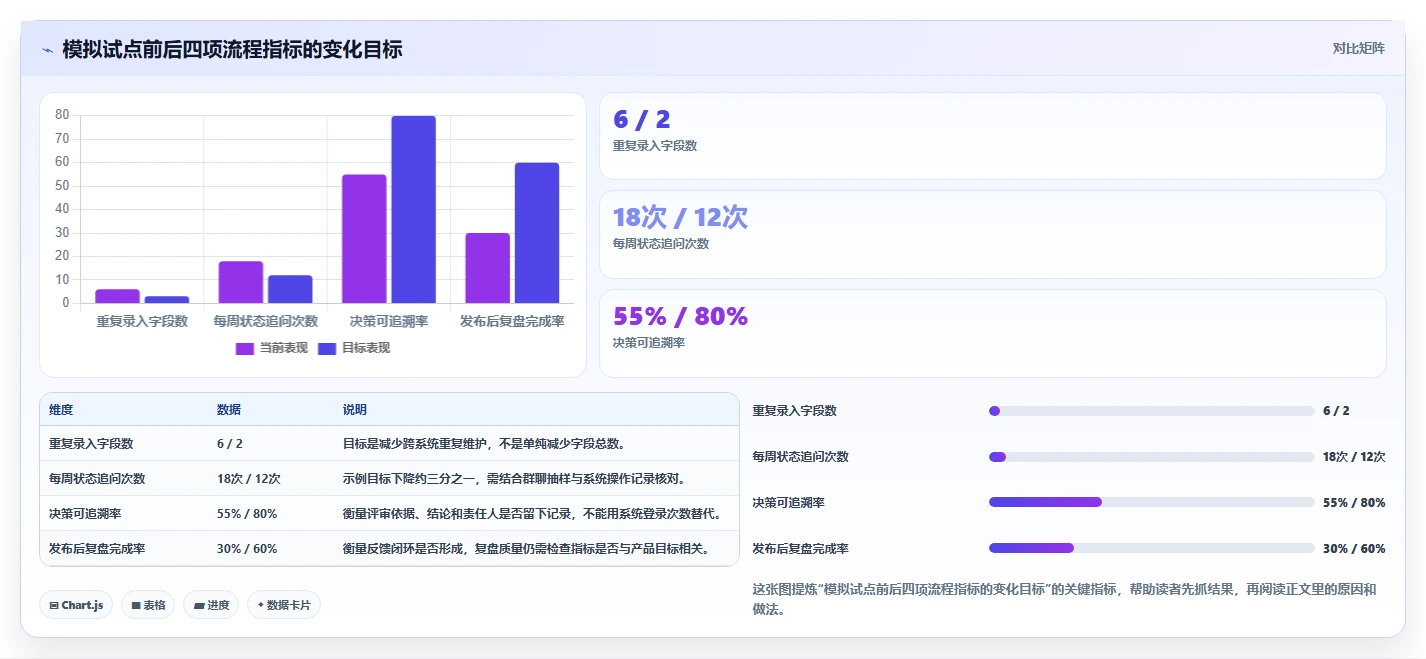Click the 目标表现 bar for 决策可追溯率
The image size is (1426, 659).
pos(413,209)
